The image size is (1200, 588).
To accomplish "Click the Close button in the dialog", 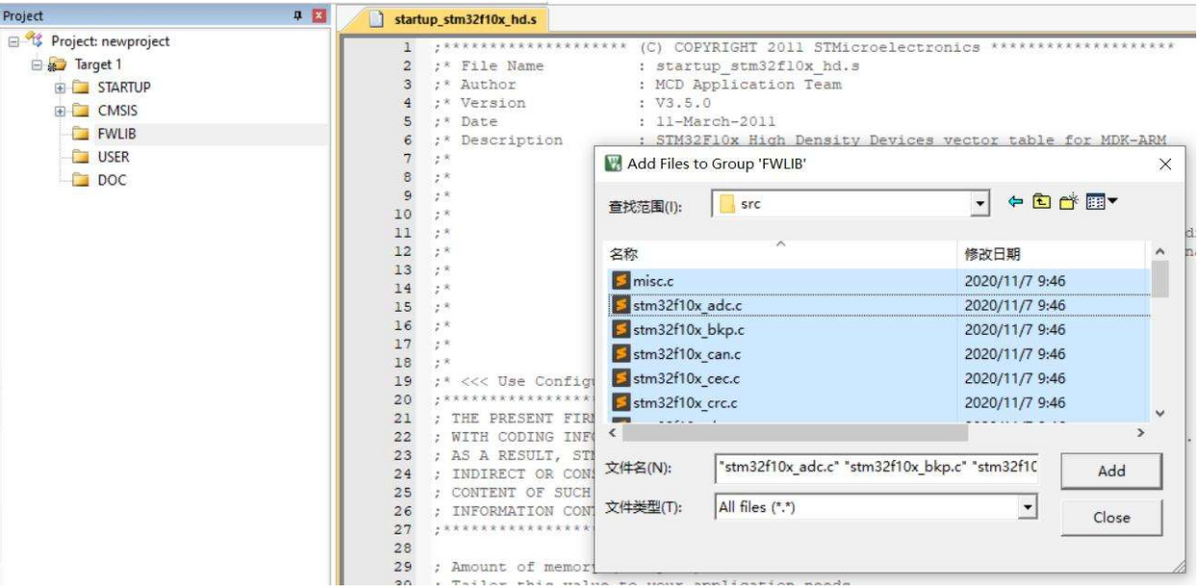I will [1111, 517].
